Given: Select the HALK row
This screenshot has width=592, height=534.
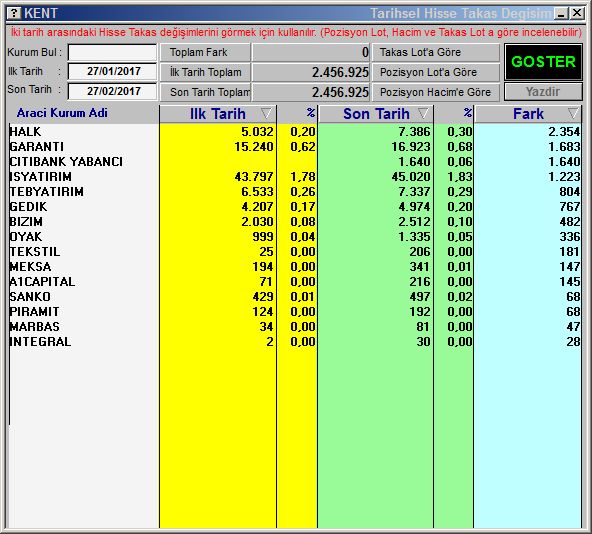Looking at the screenshot, I should (295, 132).
